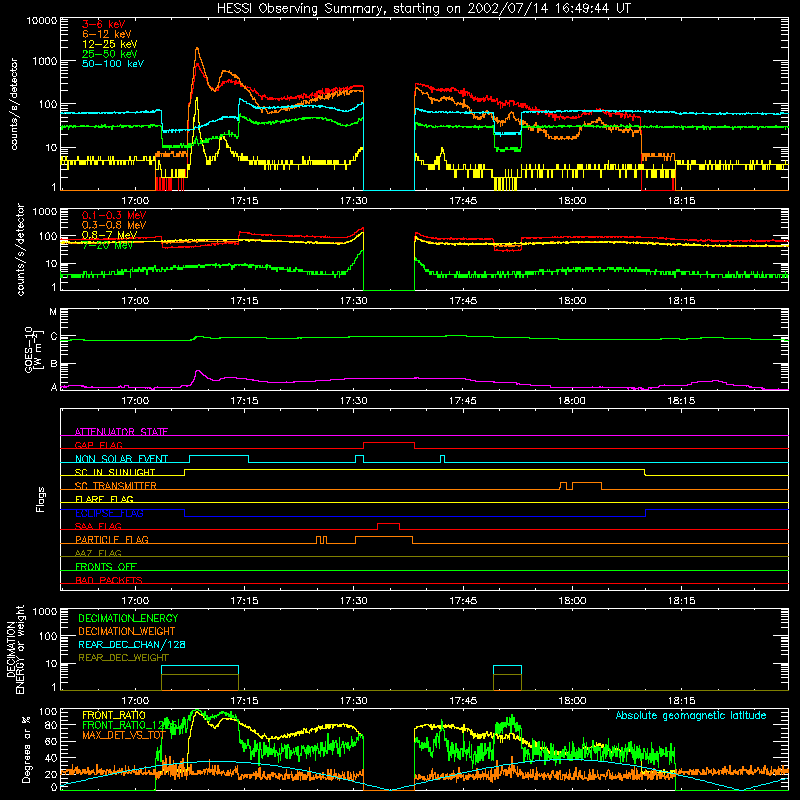The height and width of the screenshot is (800, 800).
Task: Select the BAD_PACKETS flag label
Action: tap(109, 580)
